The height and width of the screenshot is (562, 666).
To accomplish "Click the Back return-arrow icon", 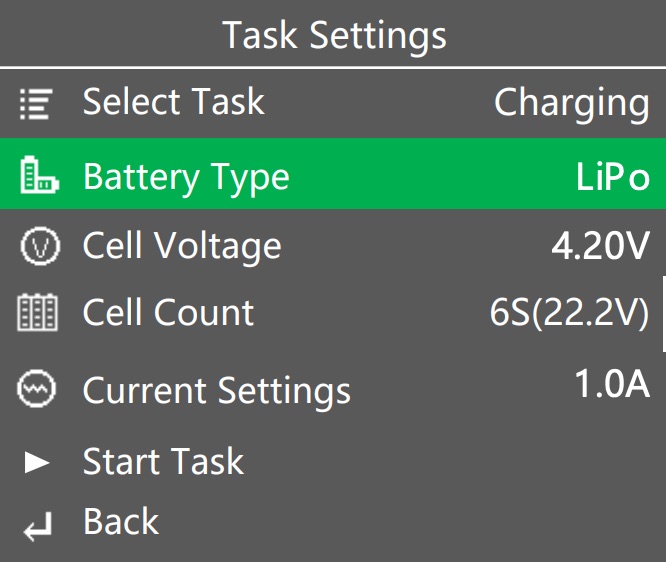I will (x=38, y=527).
